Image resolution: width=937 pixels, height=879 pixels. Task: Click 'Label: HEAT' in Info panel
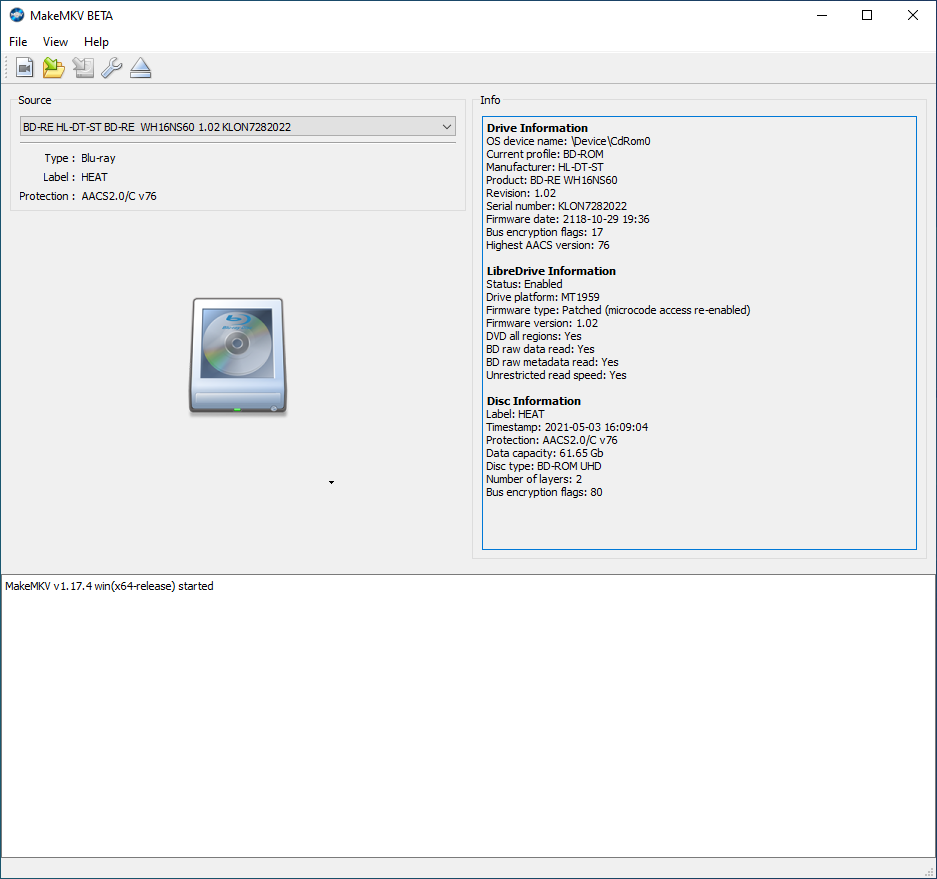515,414
